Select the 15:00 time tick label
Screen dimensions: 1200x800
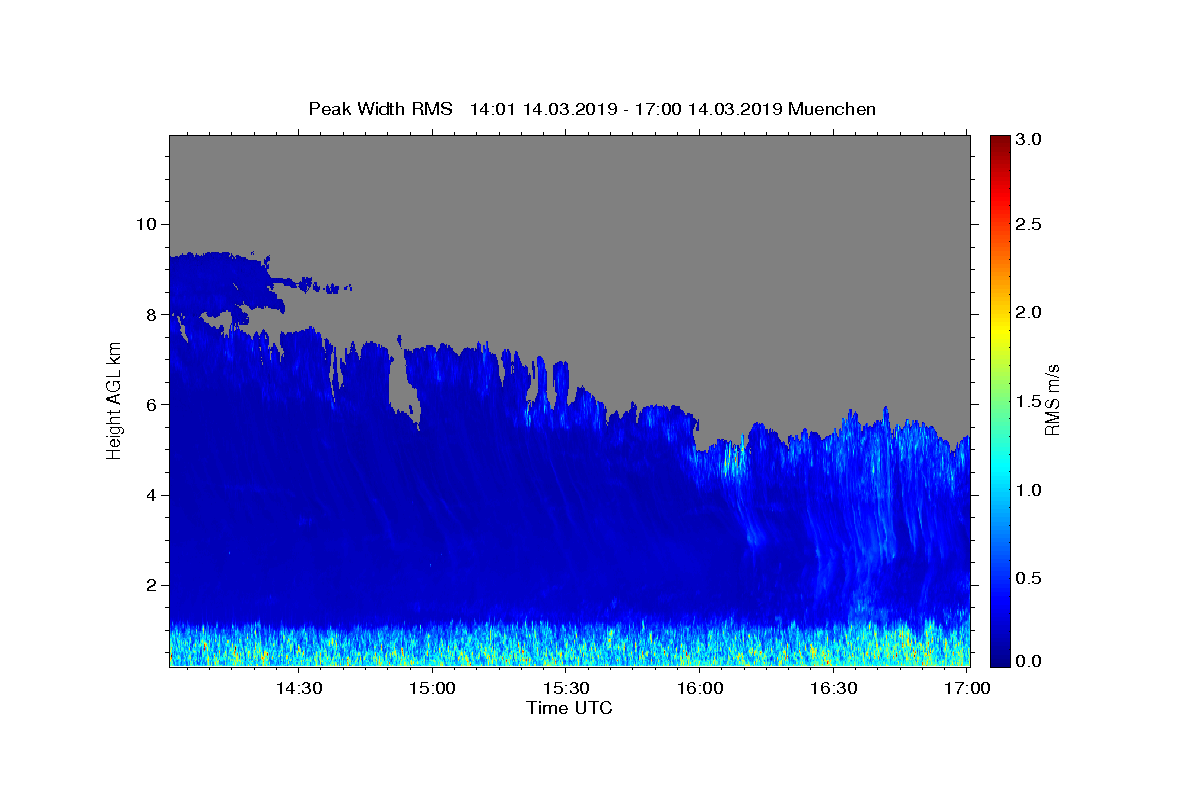433,688
